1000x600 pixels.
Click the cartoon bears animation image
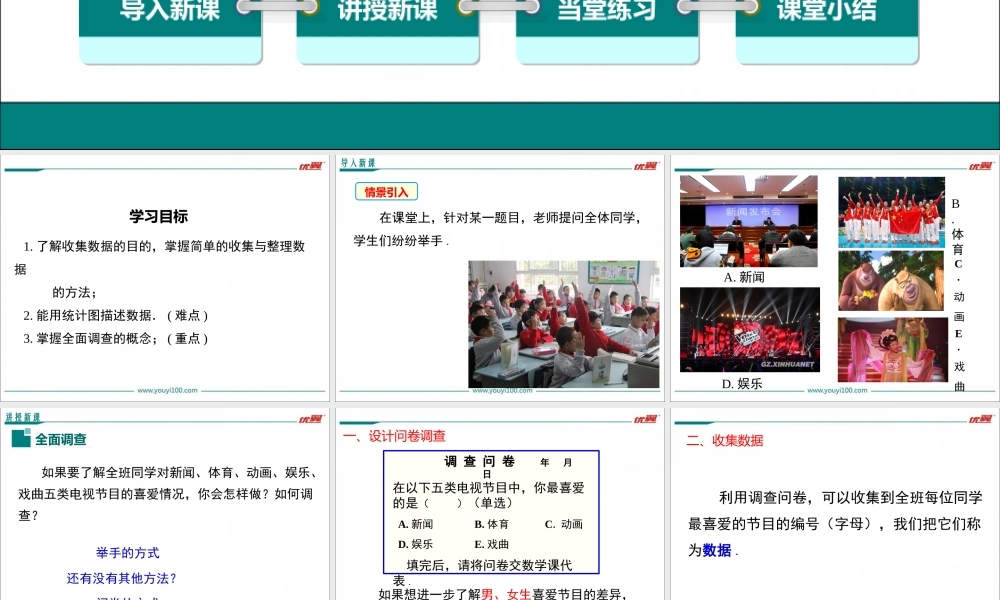pyautogui.click(x=890, y=281)
